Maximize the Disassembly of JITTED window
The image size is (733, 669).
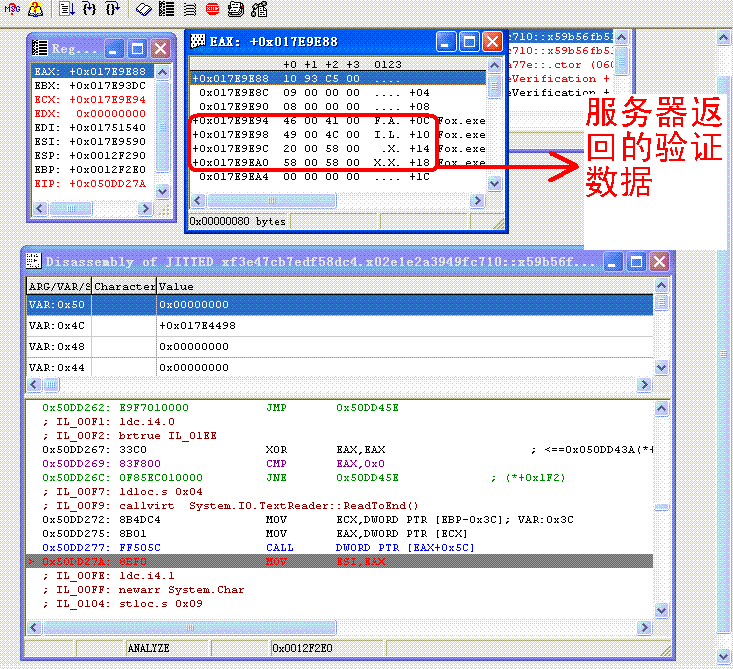635,262
